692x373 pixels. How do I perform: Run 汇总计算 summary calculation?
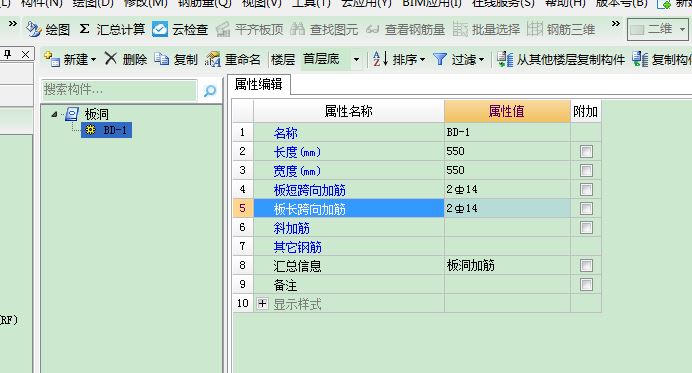(112, 30)
